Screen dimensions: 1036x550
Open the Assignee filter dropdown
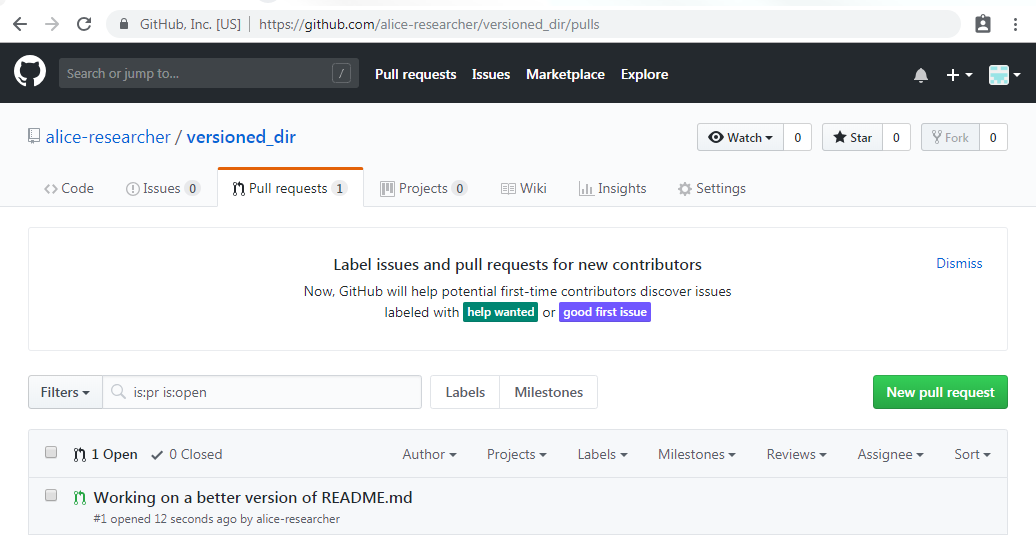click(891, 454)
